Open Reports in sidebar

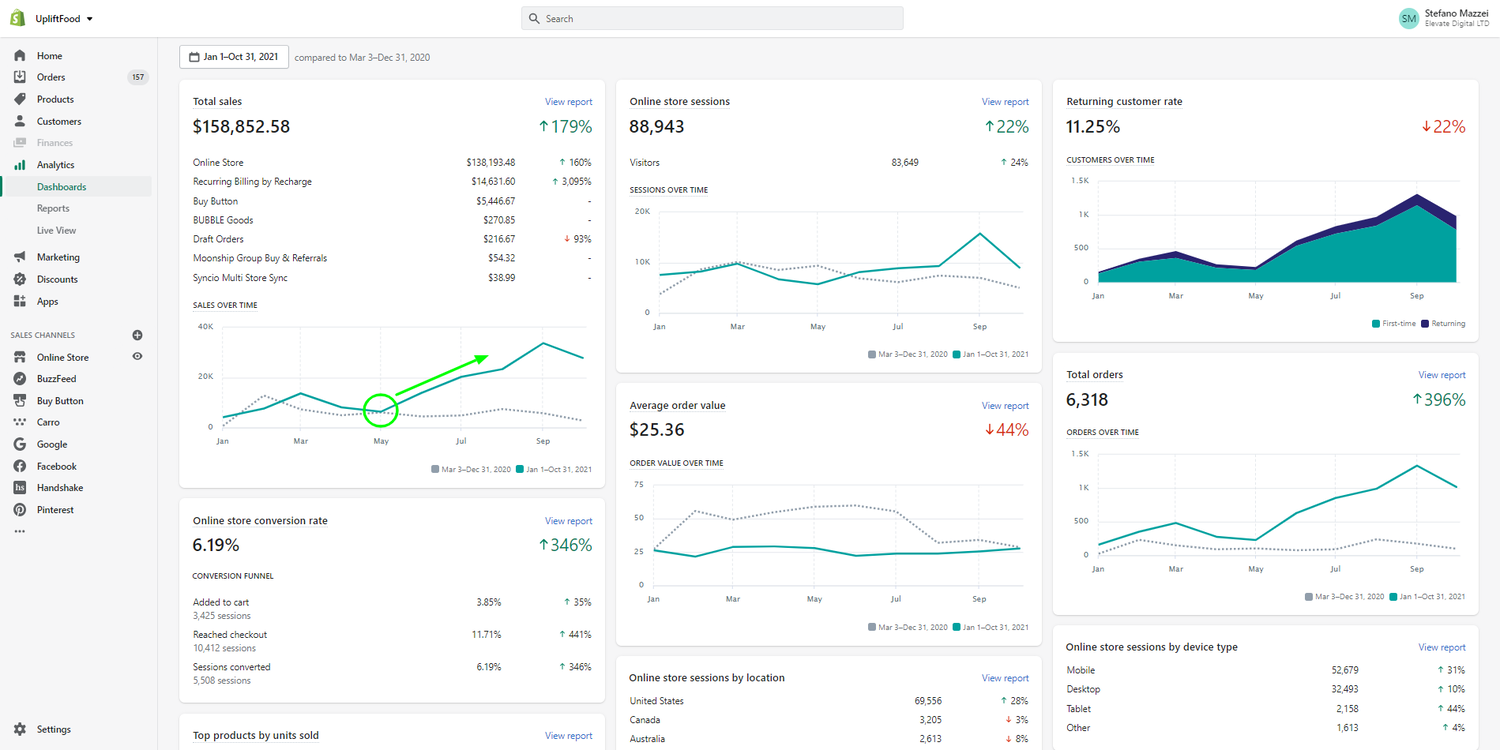point(53,209)
